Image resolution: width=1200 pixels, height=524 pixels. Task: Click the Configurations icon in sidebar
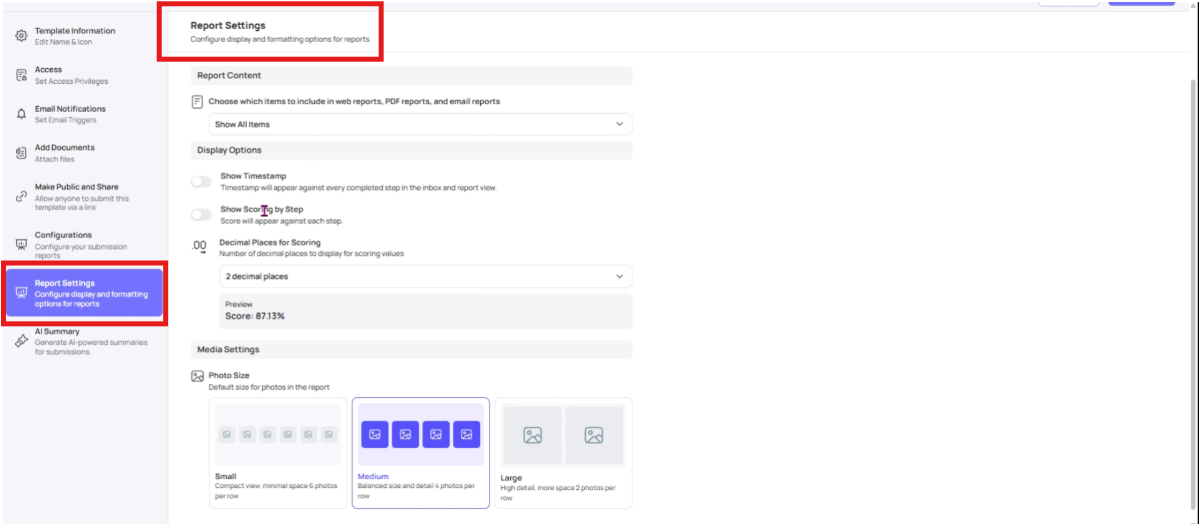click(x=21, y=245)
